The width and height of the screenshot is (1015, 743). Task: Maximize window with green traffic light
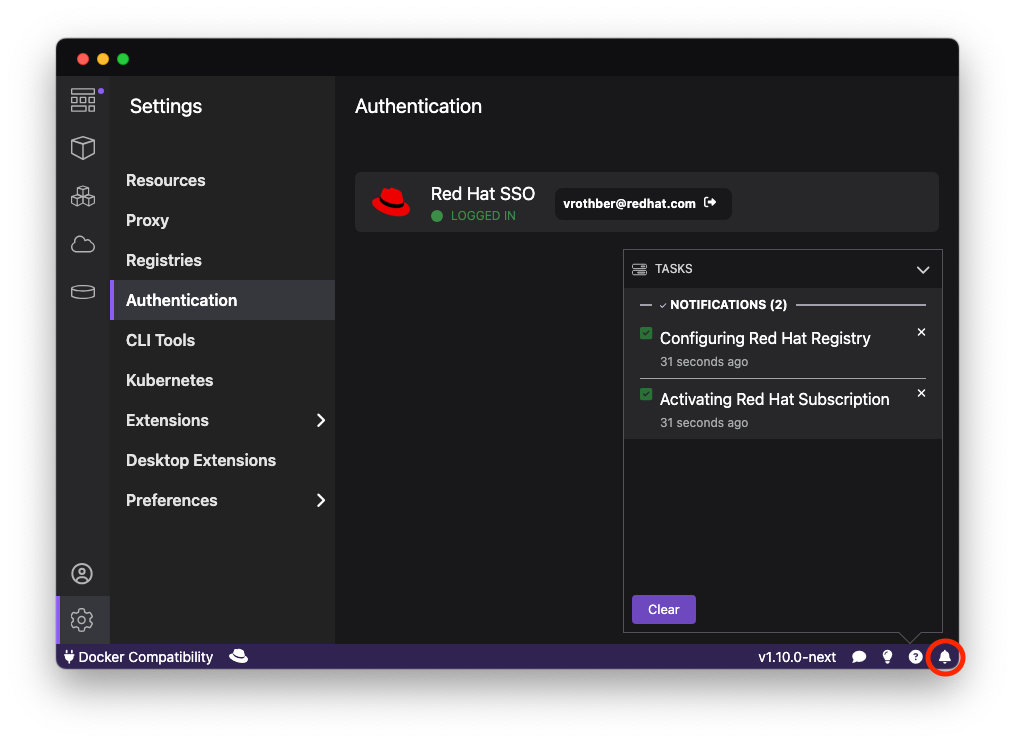pyautogui.click(x=123, y=59)
